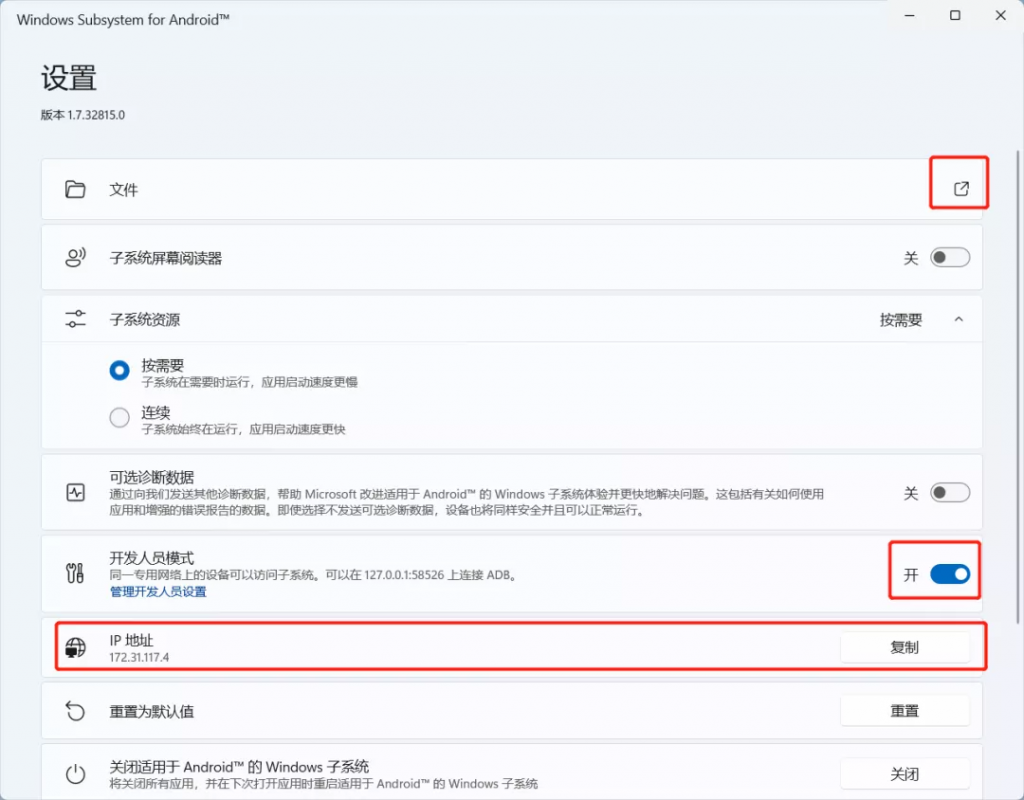
Task: Click the 复制 button for the IP address
Action: (x=904, y=647)
